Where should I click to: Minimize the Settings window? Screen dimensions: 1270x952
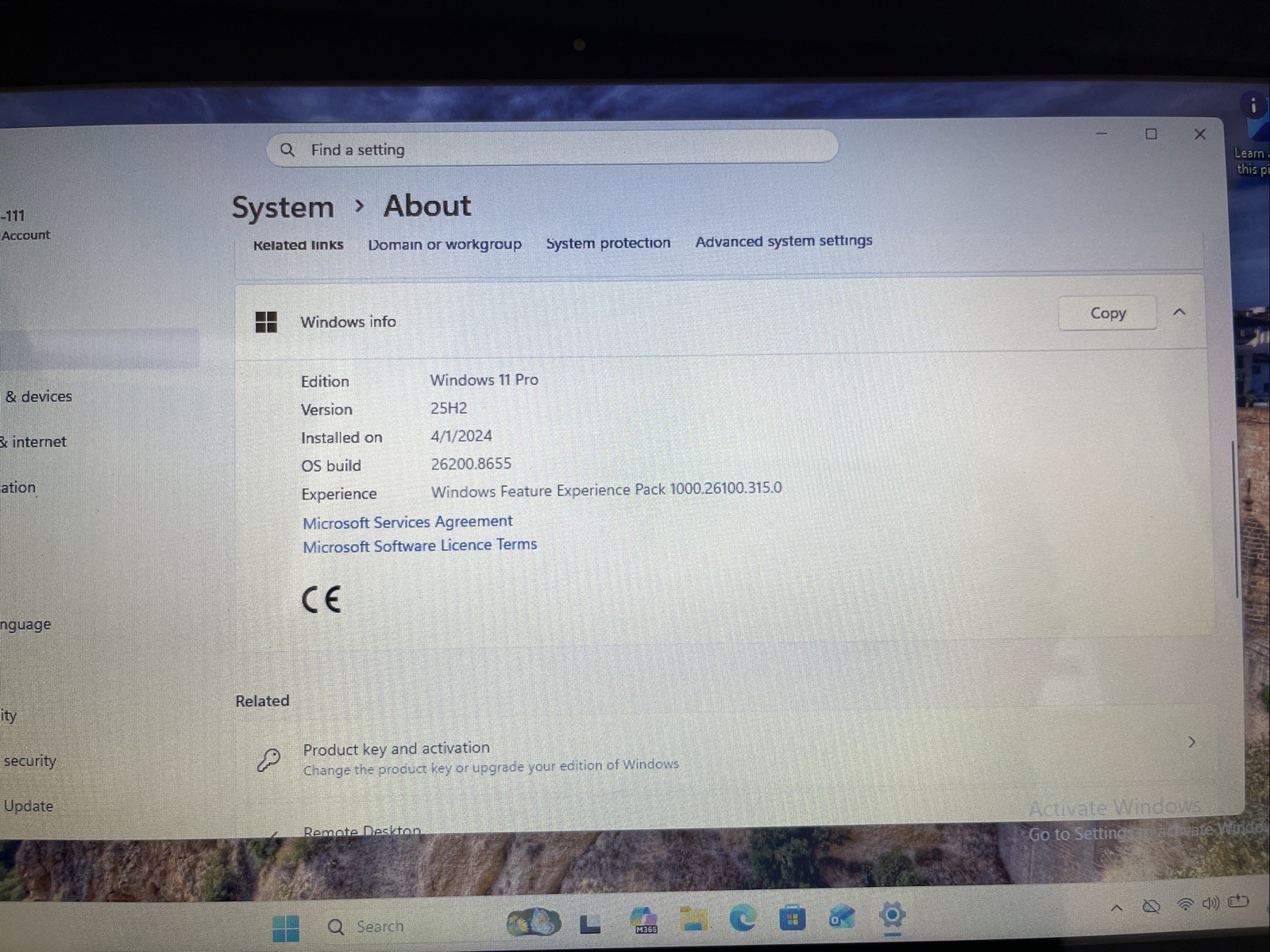click(x=1102, y=134)
